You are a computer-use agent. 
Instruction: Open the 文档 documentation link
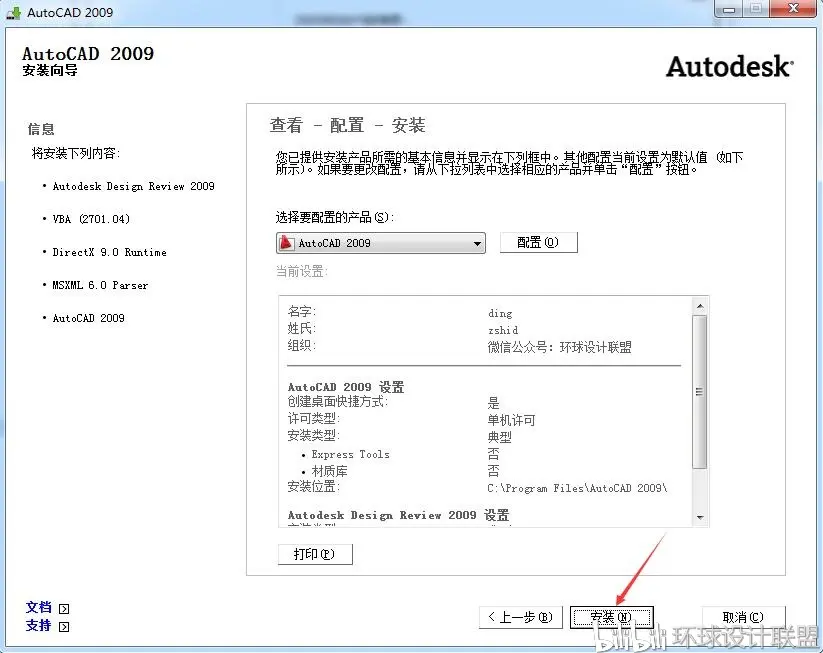(x=39, y=607)
